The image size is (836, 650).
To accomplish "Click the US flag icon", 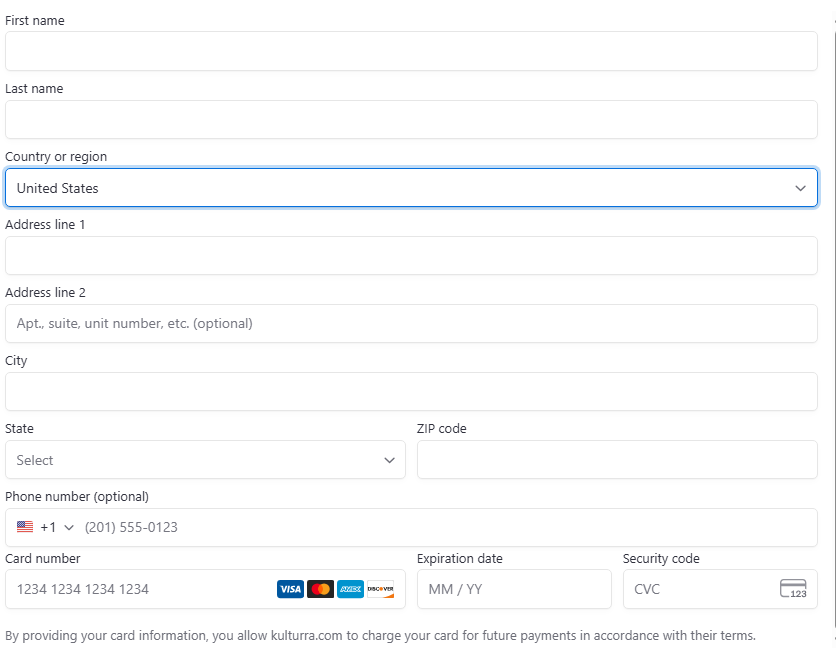I will [x=25, y=527].
